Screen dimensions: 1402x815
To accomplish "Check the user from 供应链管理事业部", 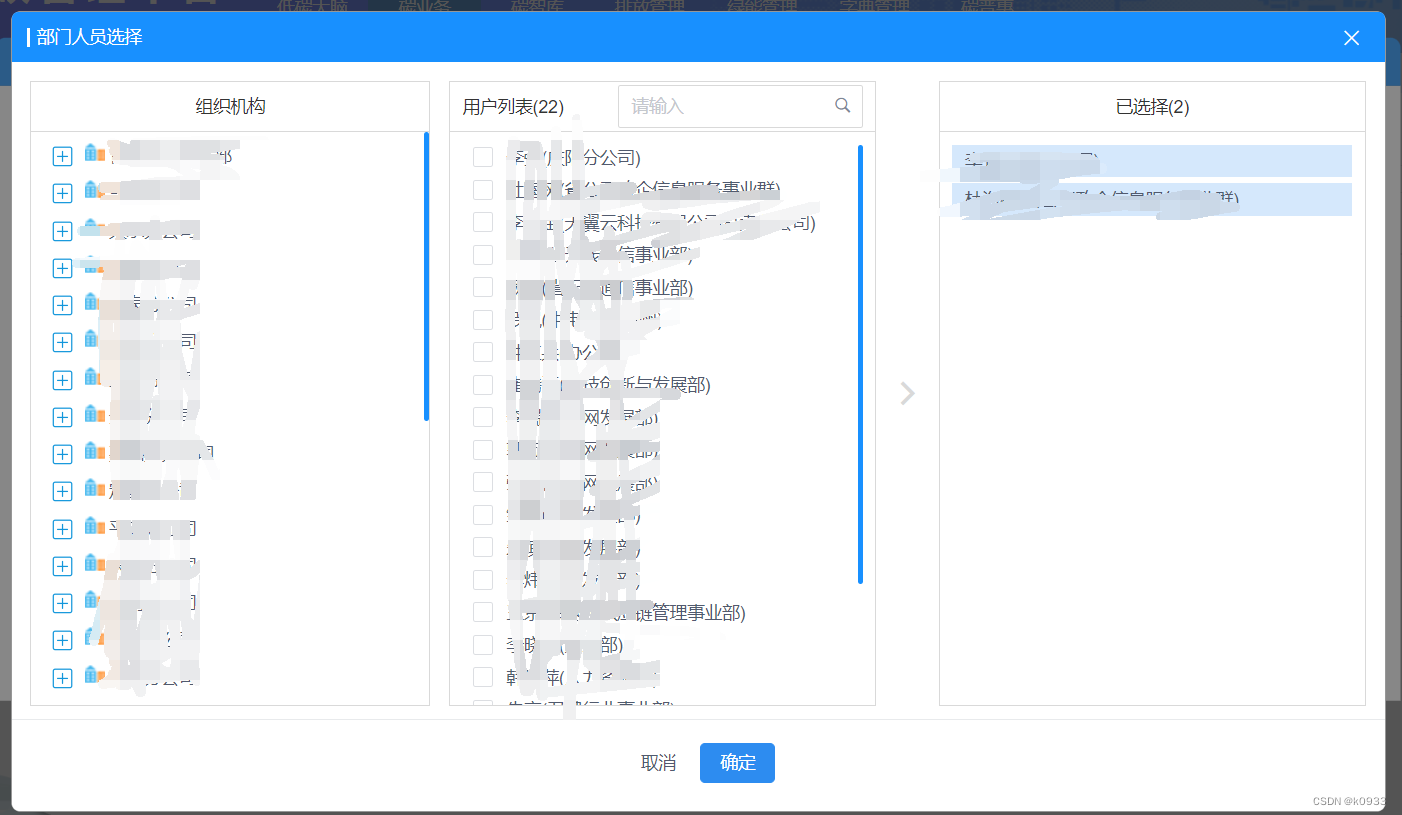I will 482,611.
